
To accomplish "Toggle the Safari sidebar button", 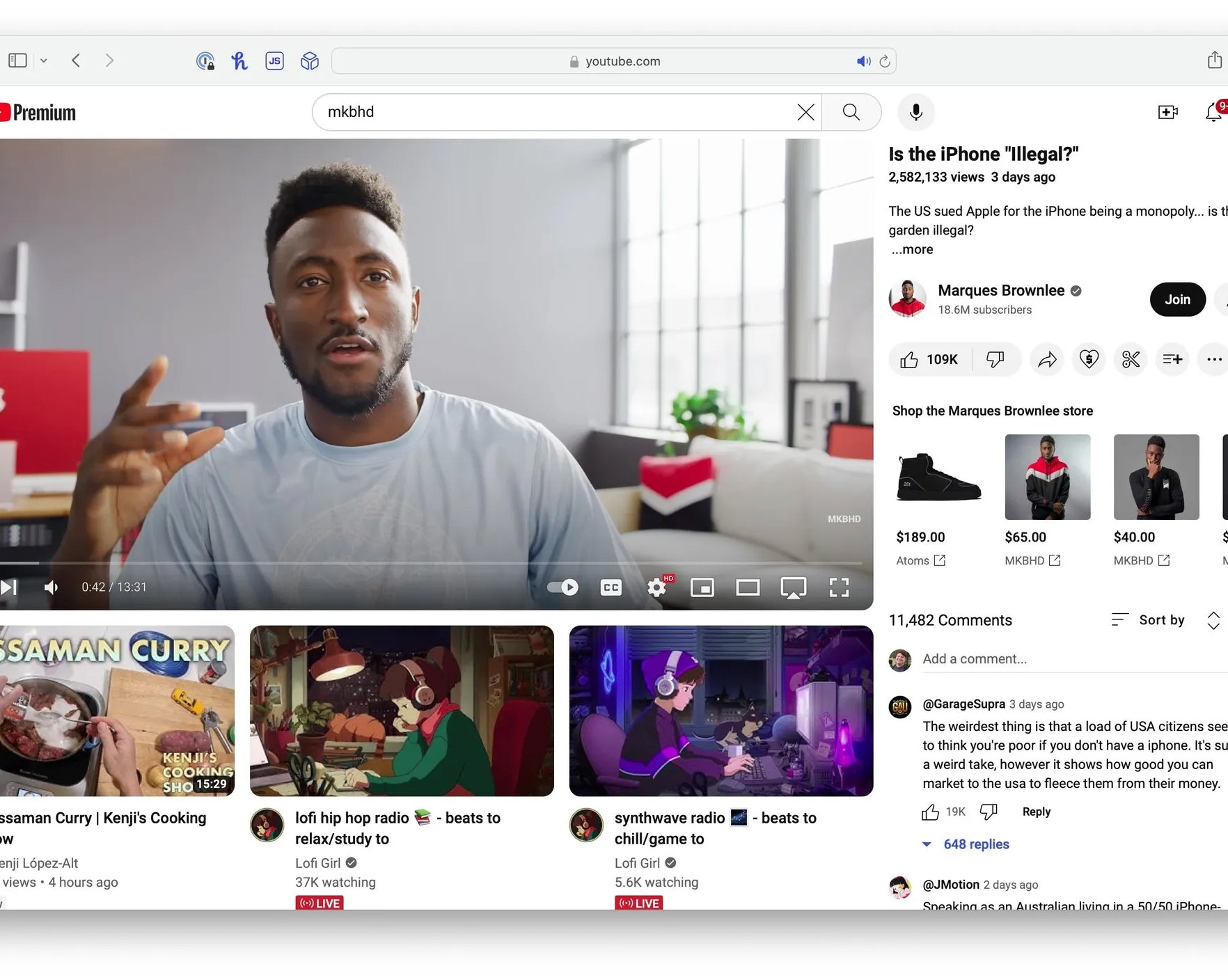I will [17, 61].
